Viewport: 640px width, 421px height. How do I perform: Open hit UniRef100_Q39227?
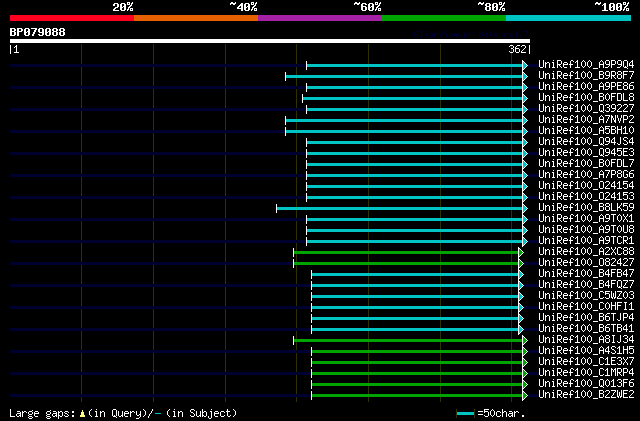click(x=586, y=109)
